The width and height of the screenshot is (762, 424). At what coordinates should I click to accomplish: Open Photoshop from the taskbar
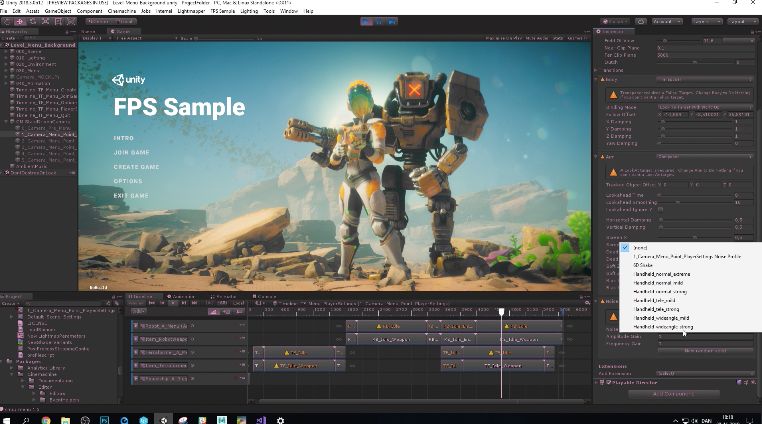click(x=104, y=420)
